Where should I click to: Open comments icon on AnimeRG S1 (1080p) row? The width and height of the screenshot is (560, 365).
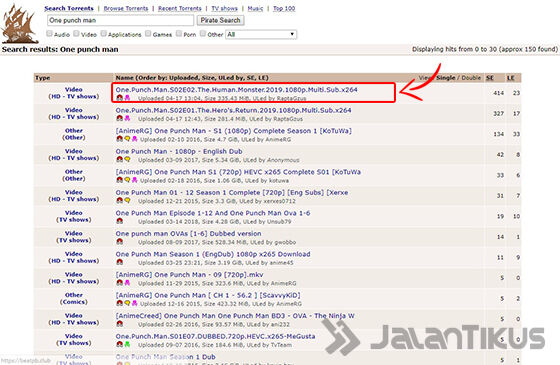pyautogui.click(x=127, y=139)
